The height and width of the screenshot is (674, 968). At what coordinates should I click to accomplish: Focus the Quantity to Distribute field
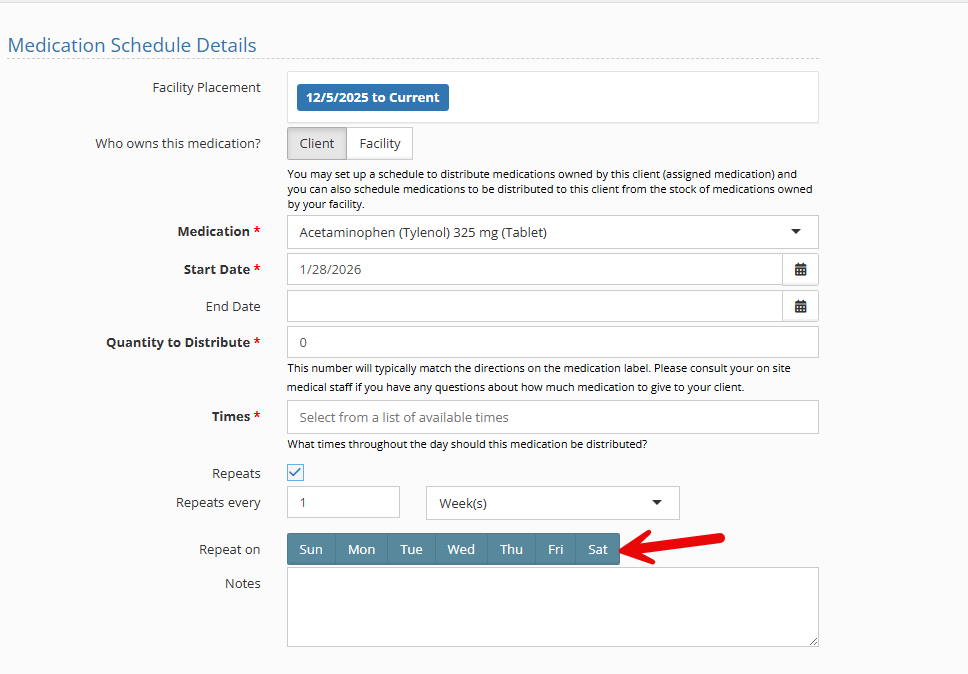click(x=552, y=342)
